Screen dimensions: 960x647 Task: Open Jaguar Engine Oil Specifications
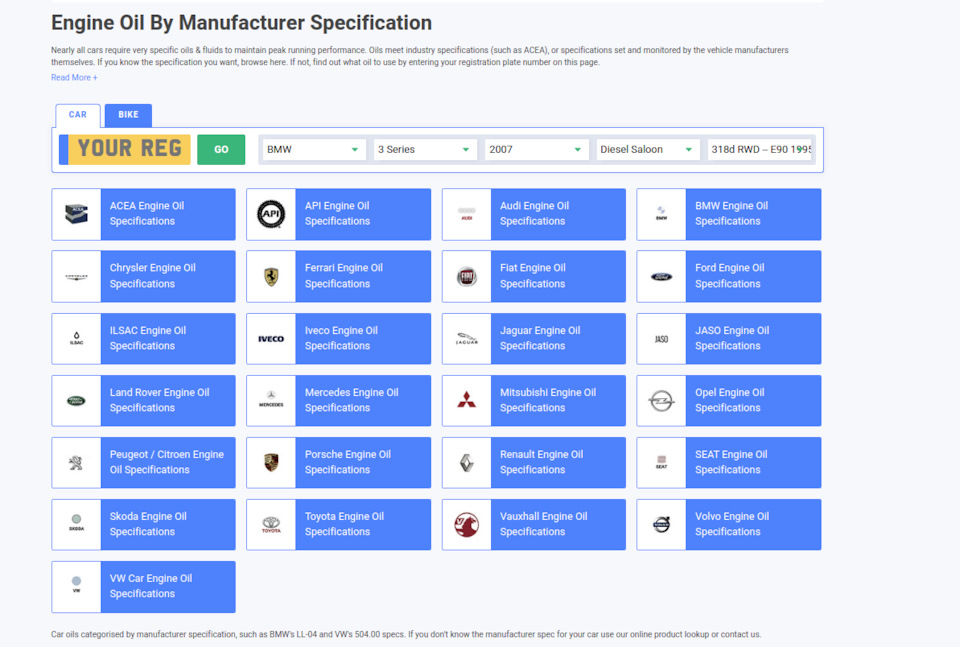(534, 338)
